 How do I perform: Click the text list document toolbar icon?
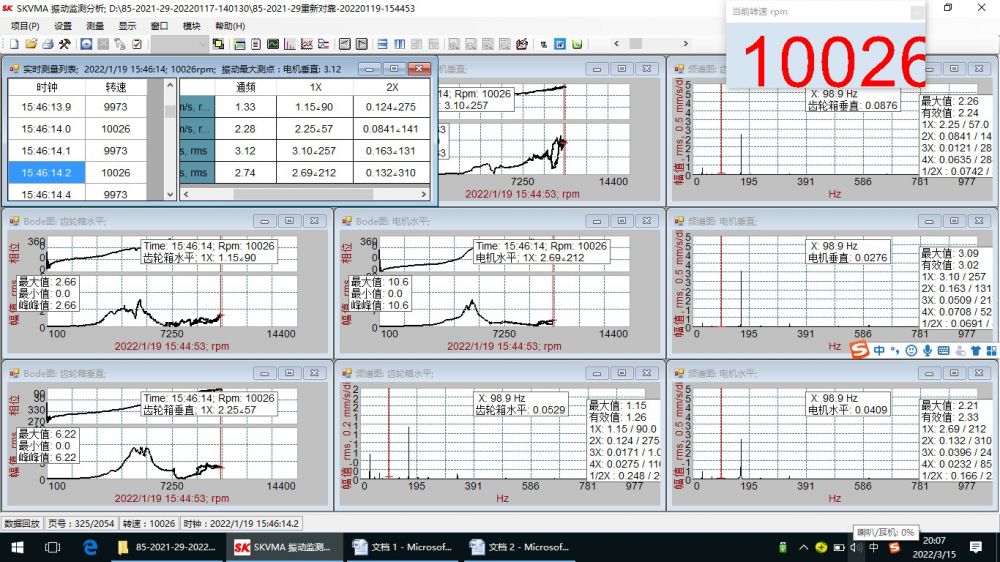[256, 44]
